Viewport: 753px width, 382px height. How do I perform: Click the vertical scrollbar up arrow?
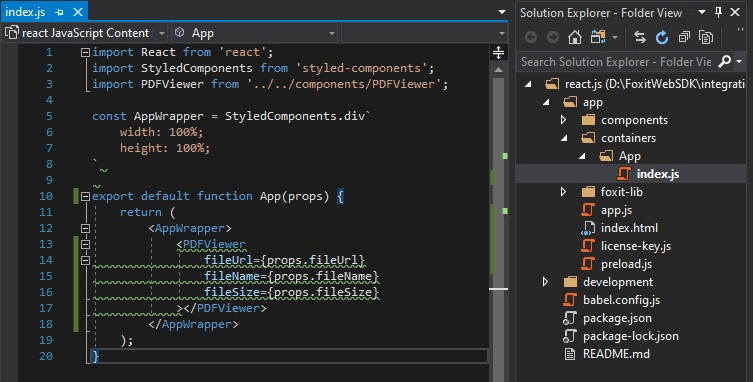click(498, 70)
